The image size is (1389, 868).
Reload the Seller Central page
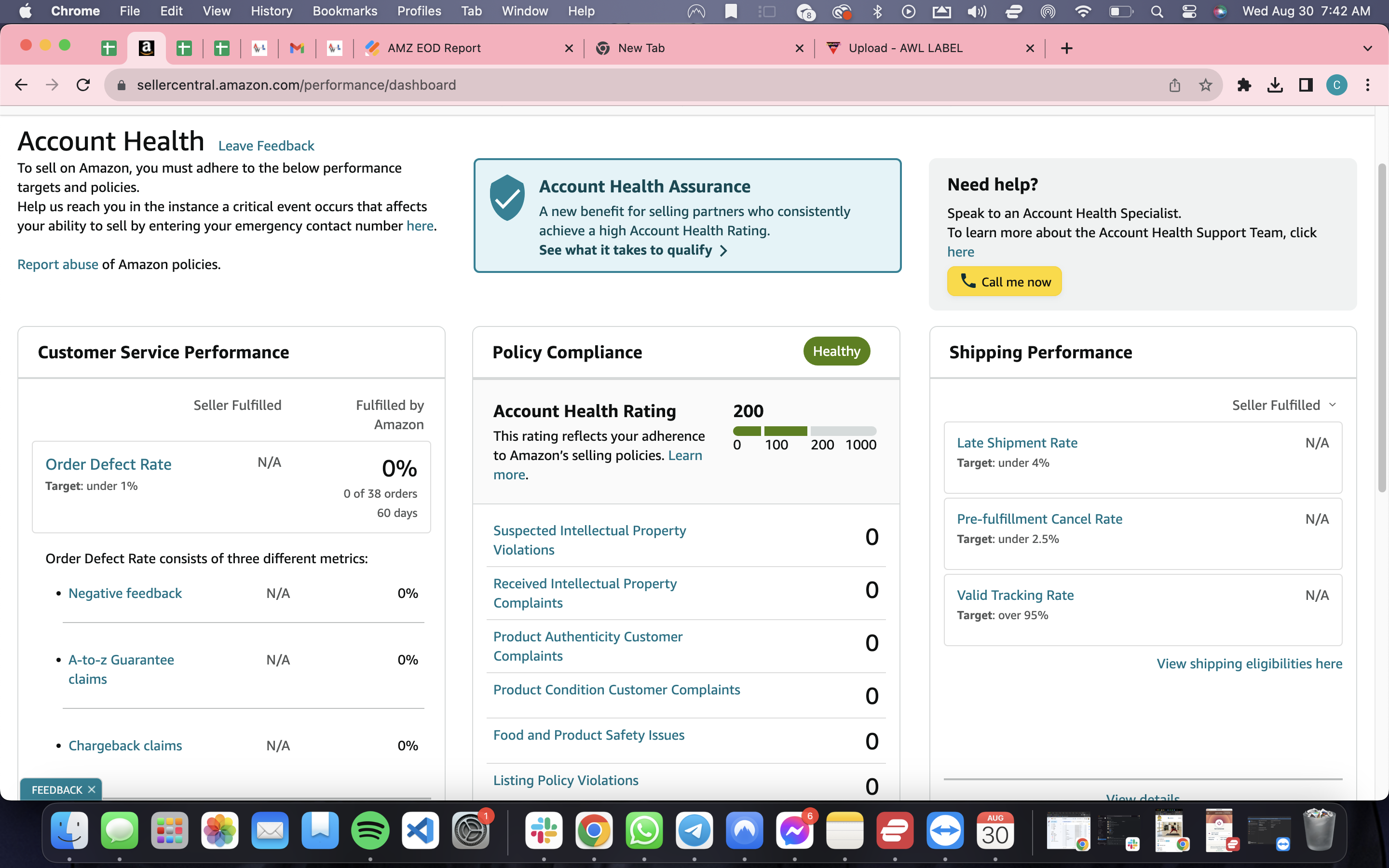pos(83,85)
